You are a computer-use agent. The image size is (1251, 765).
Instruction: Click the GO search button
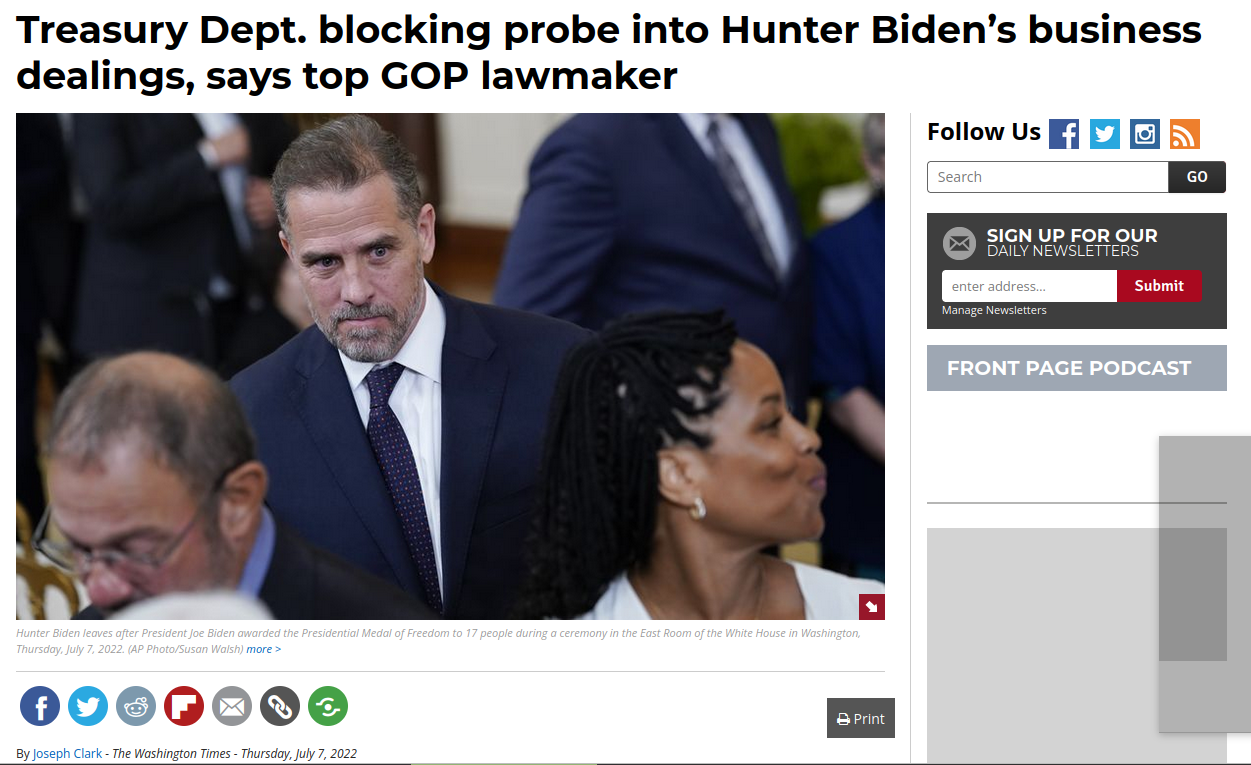[1197, 177]
